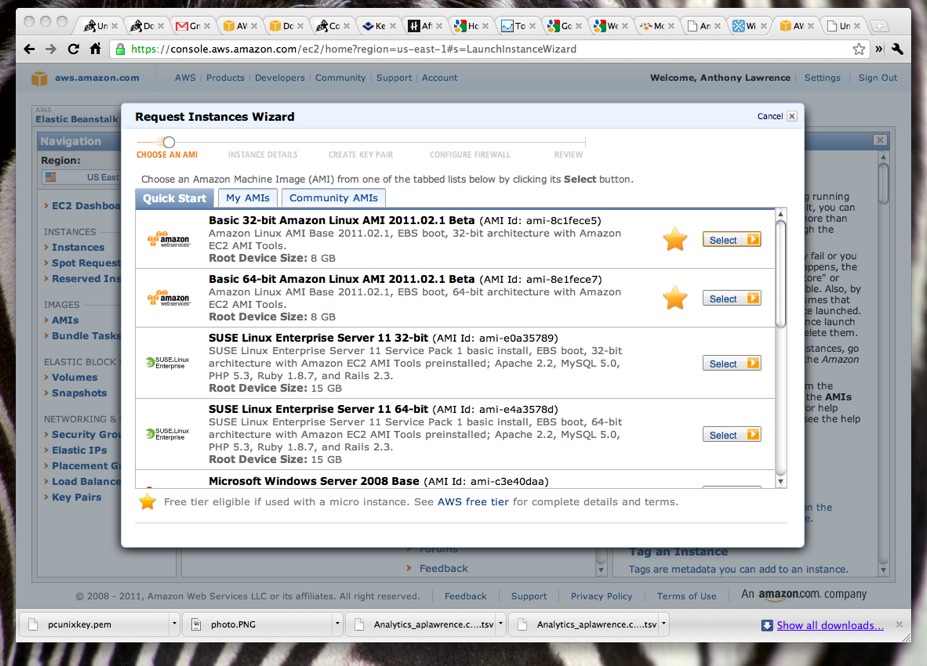Click the green padlock security icon
927x666 pixels.
[x=120, y=49]
